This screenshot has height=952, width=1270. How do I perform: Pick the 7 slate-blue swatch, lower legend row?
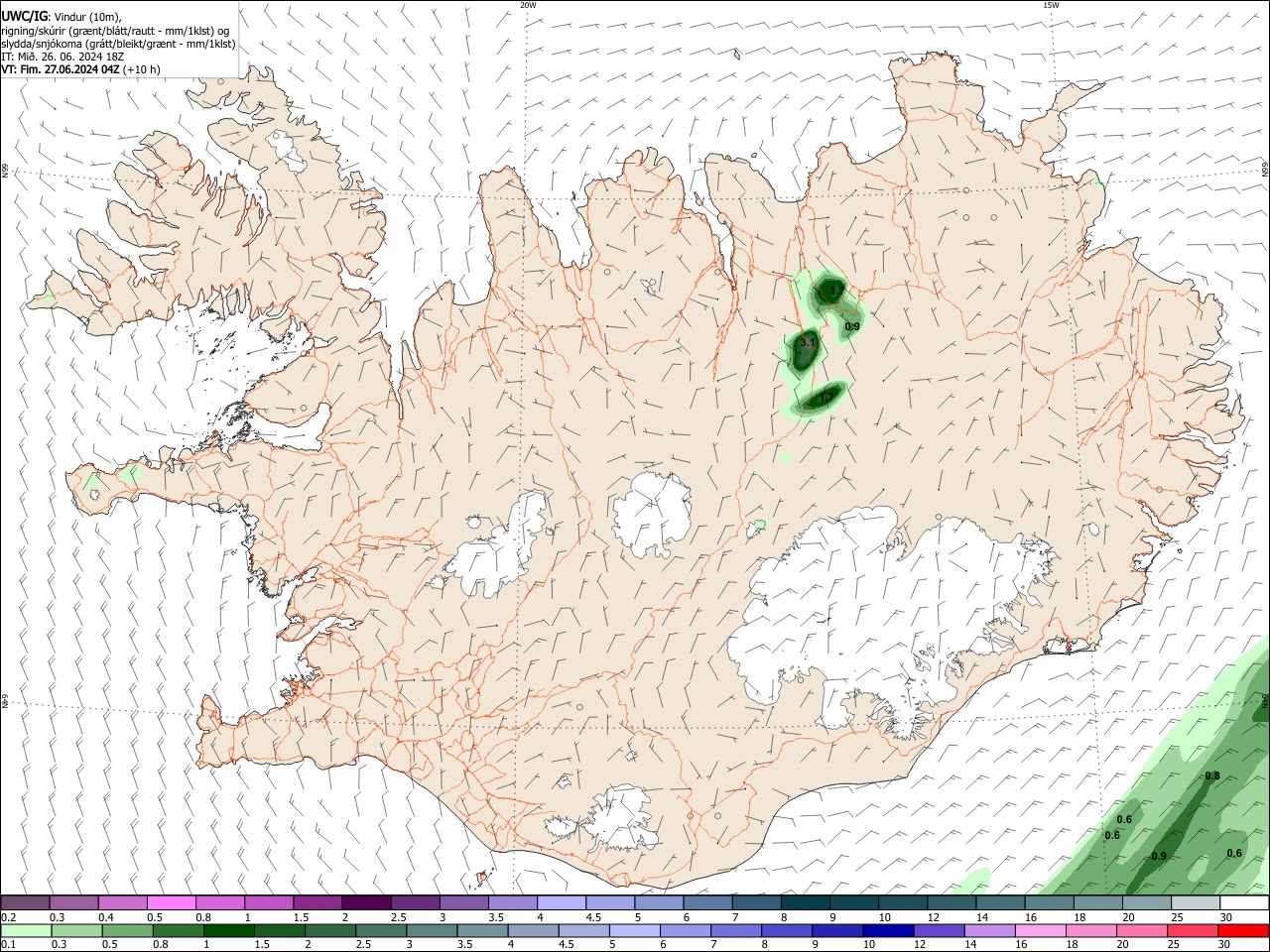pos(736,930)
